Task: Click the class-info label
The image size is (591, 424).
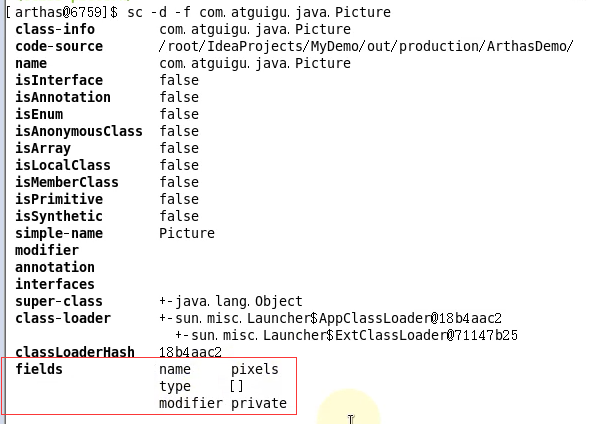Action: tap(55, 29)
